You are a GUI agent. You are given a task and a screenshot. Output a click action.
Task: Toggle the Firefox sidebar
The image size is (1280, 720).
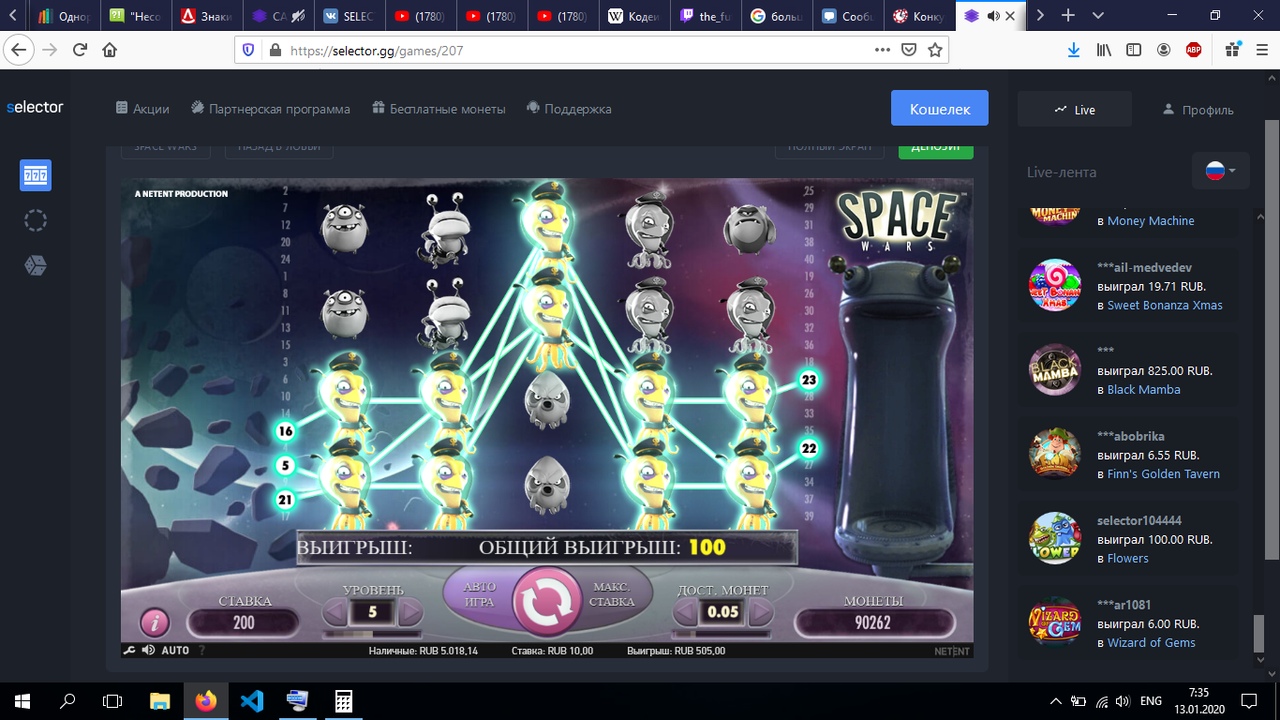(1134, 50)
